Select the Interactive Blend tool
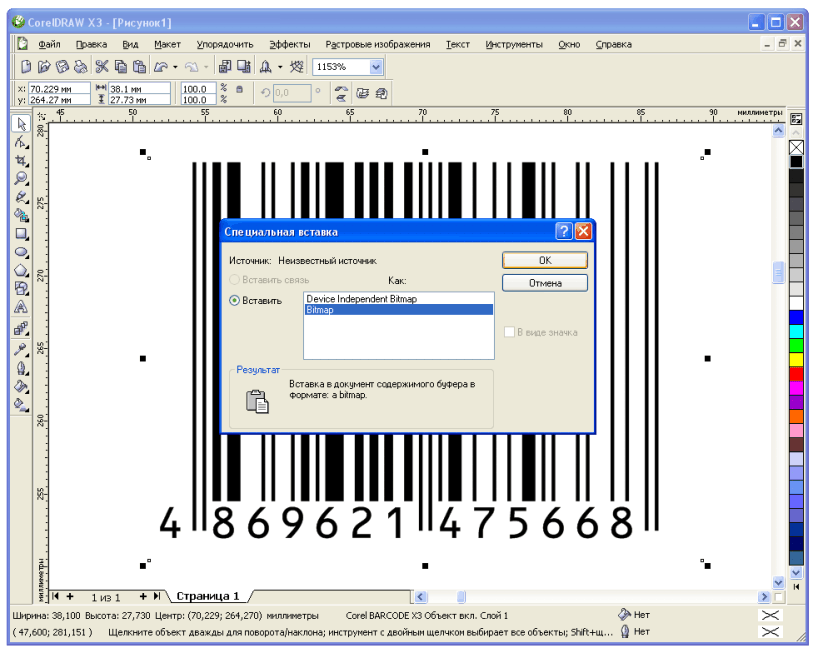 tap(21, 329)
